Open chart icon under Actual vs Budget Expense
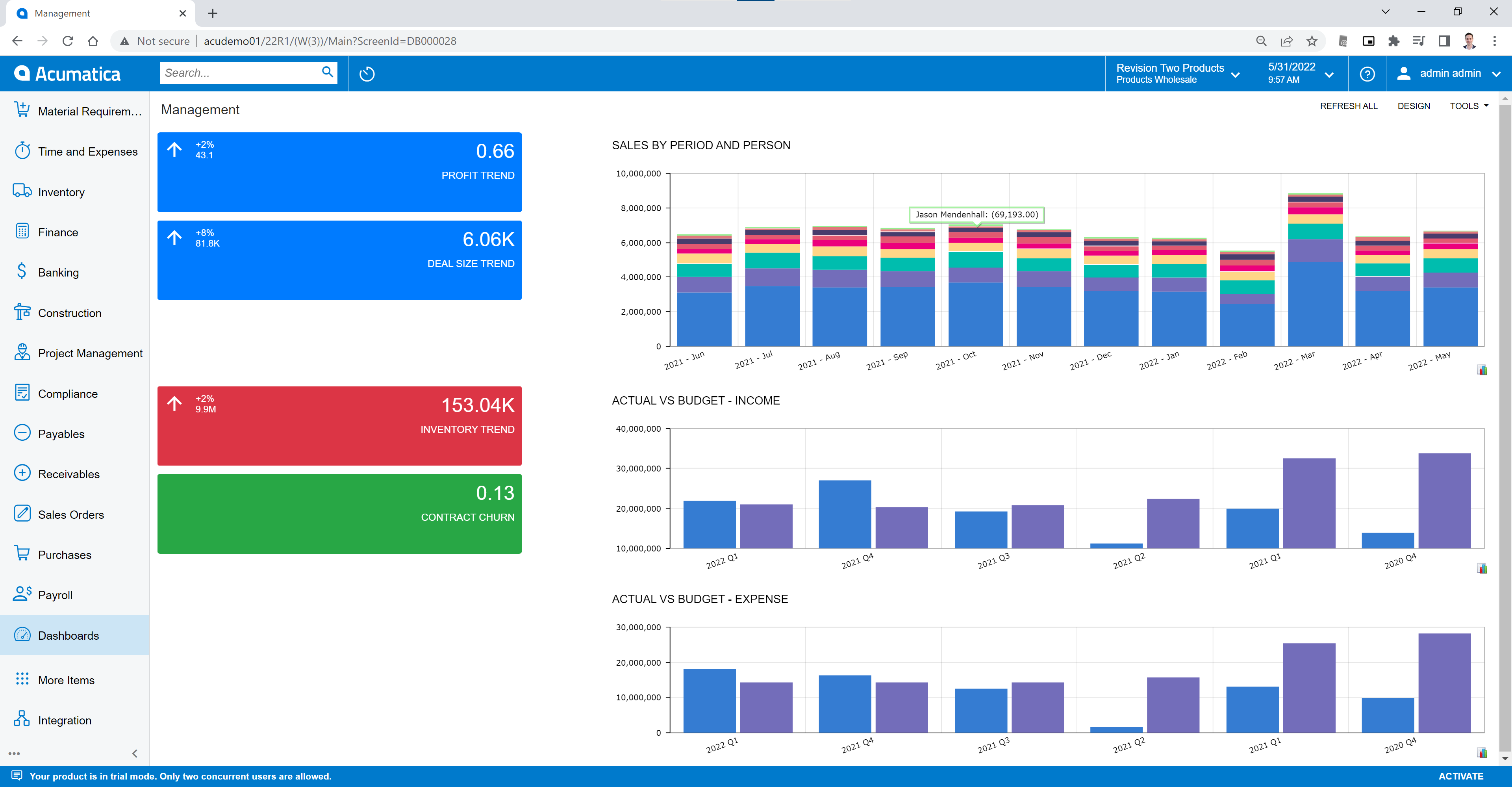The image size is (1512, 787). [1482, 753]
